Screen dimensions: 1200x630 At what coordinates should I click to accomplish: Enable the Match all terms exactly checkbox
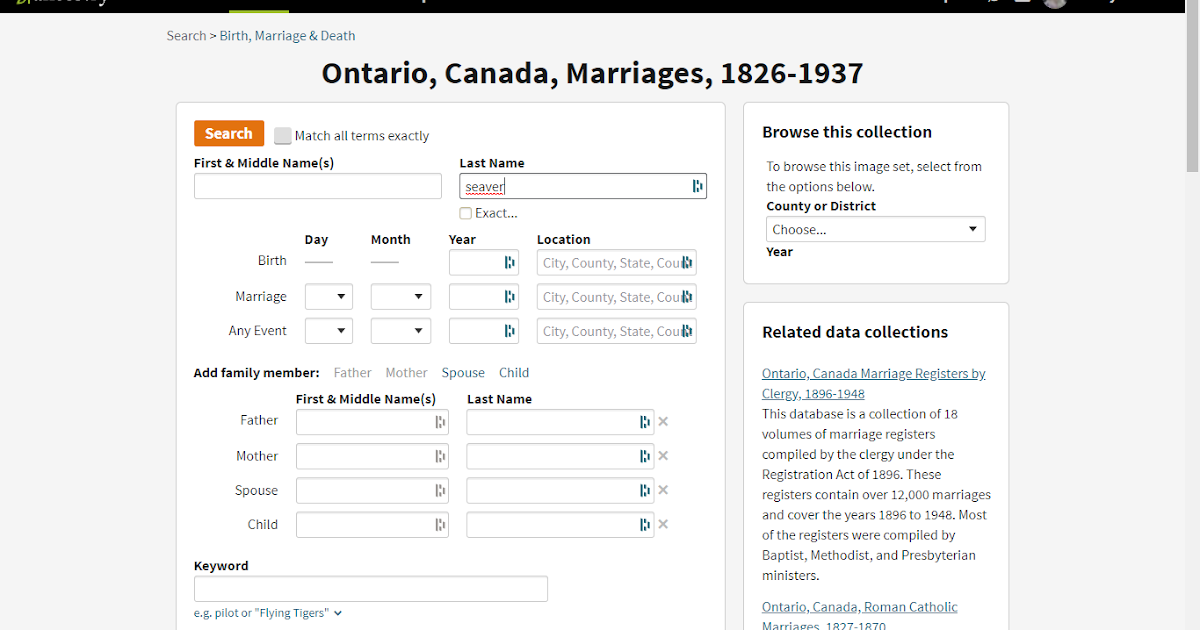[283, 135]
